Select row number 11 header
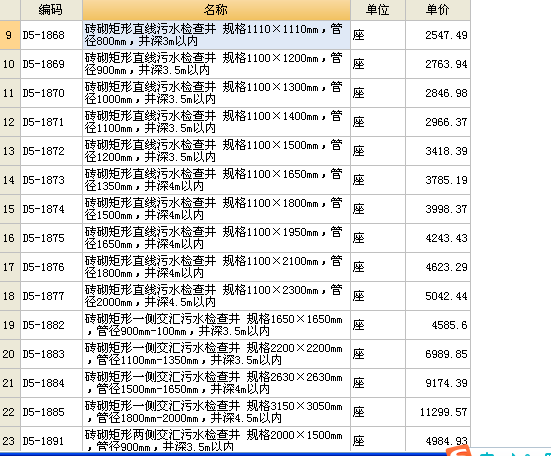 tap(10, 93)
